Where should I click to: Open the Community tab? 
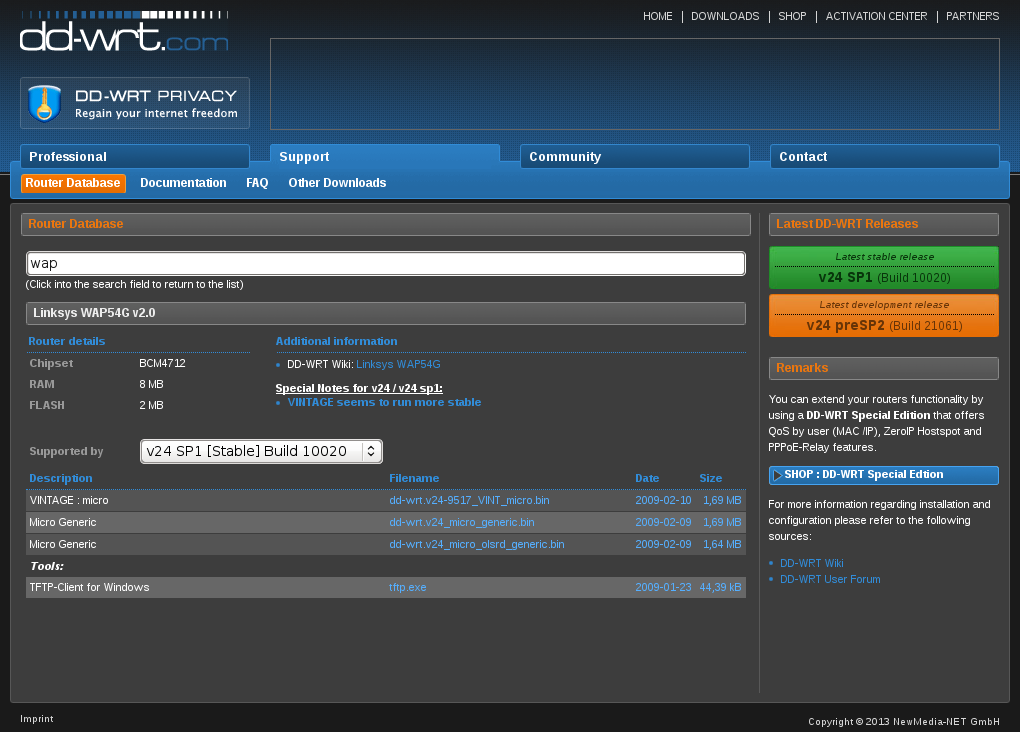[634, 157]
